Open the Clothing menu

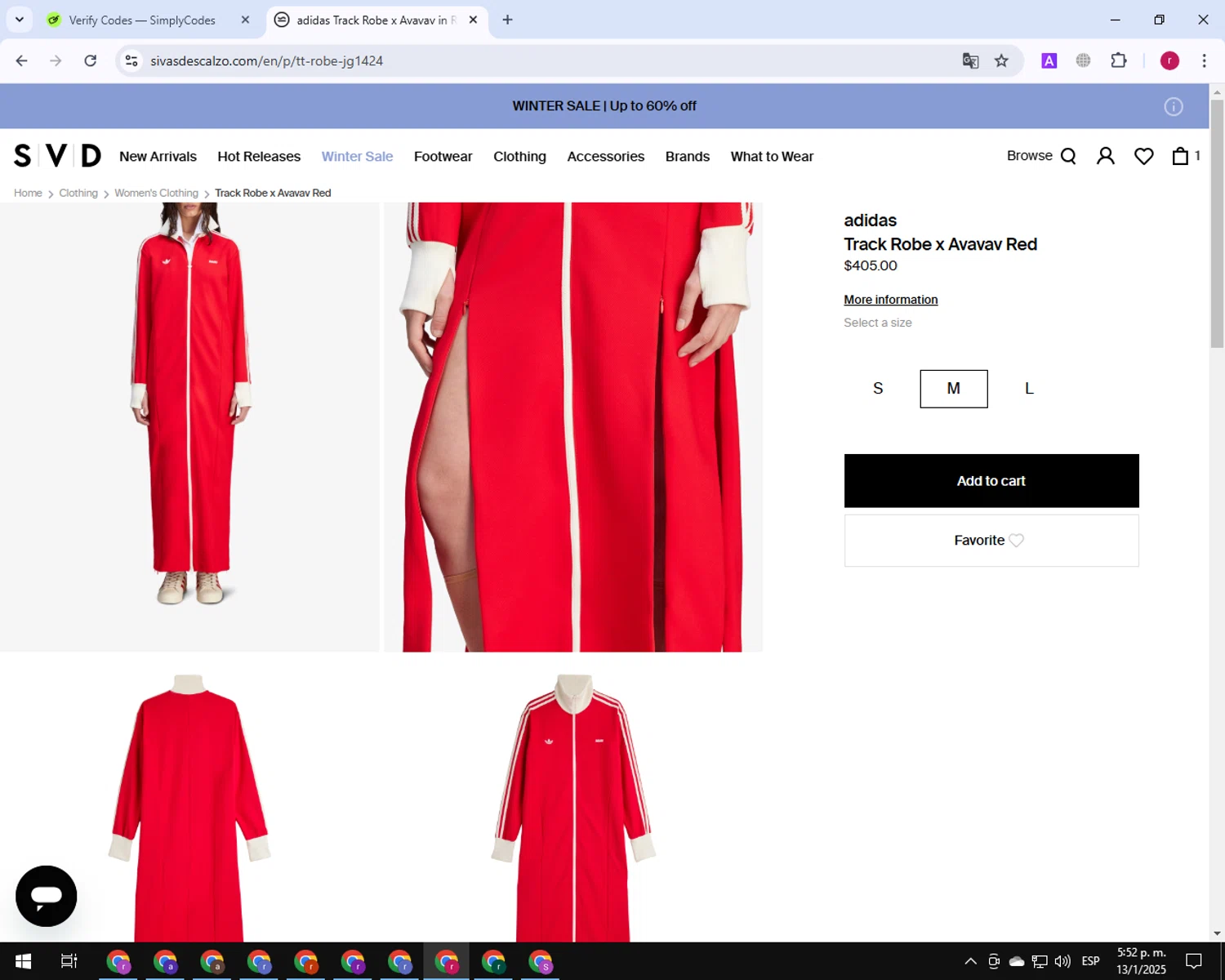tap(519, 156)
